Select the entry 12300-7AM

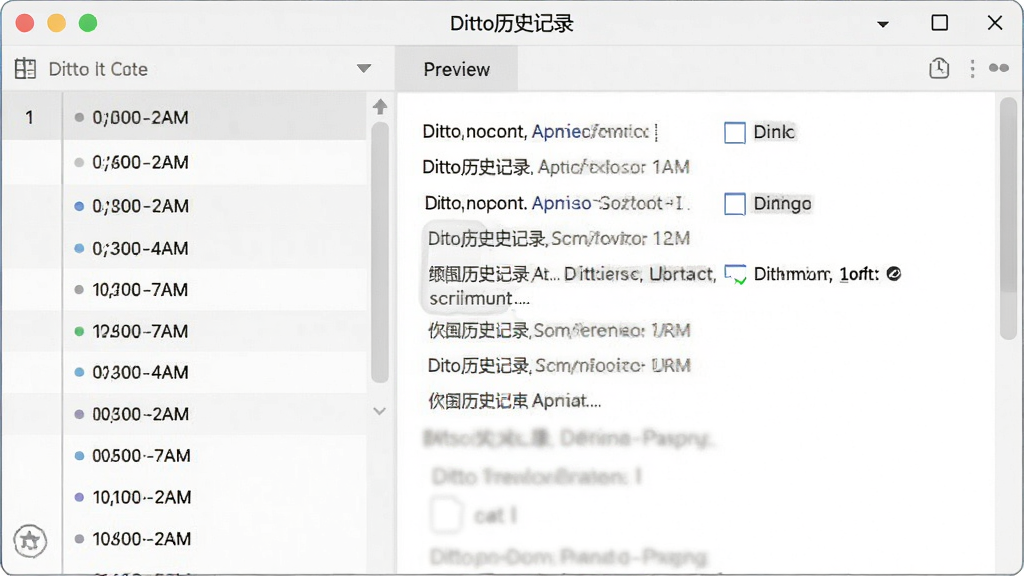(214, 331)
